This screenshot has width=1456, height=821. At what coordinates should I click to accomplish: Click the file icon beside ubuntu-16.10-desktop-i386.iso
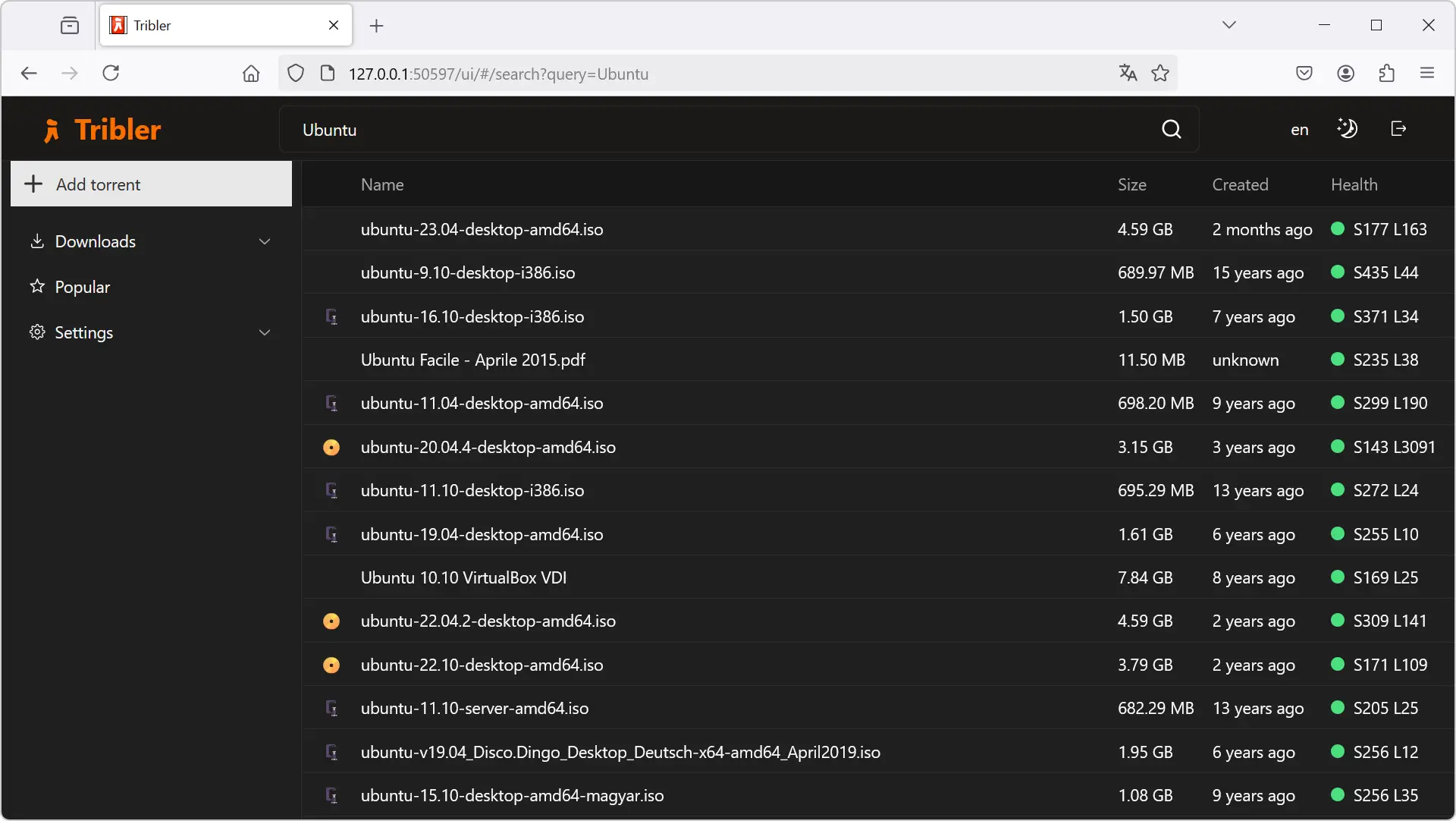click(331, 316)
